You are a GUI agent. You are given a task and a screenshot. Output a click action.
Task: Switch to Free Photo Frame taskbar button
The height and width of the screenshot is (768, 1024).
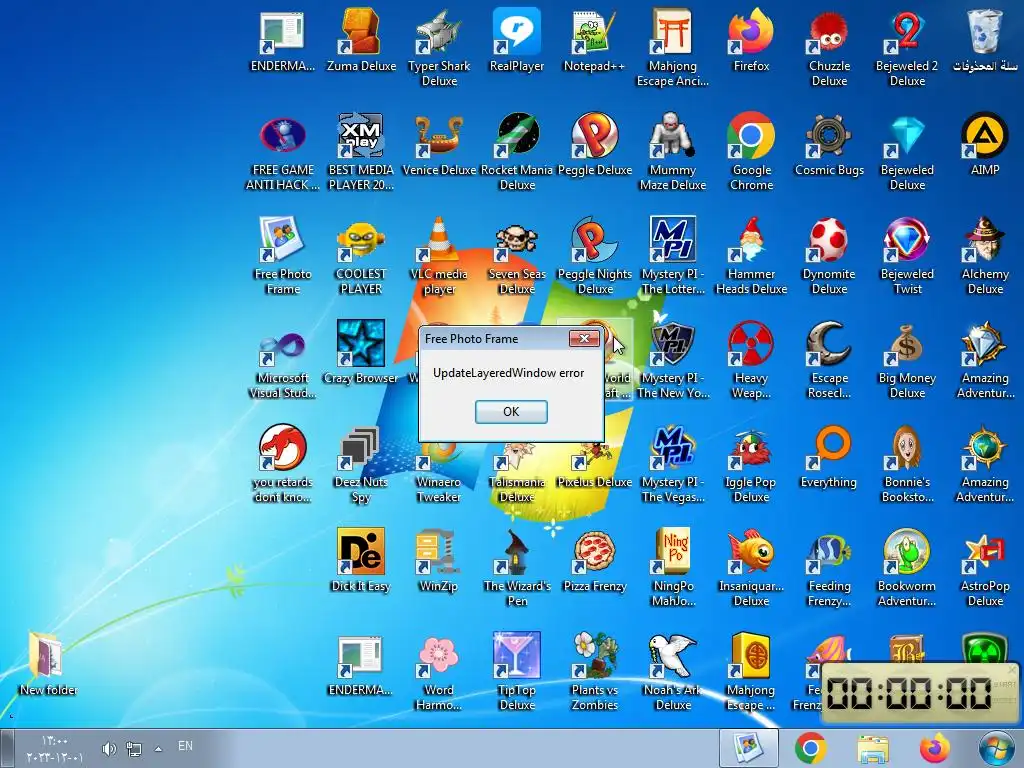pos(748,748)
